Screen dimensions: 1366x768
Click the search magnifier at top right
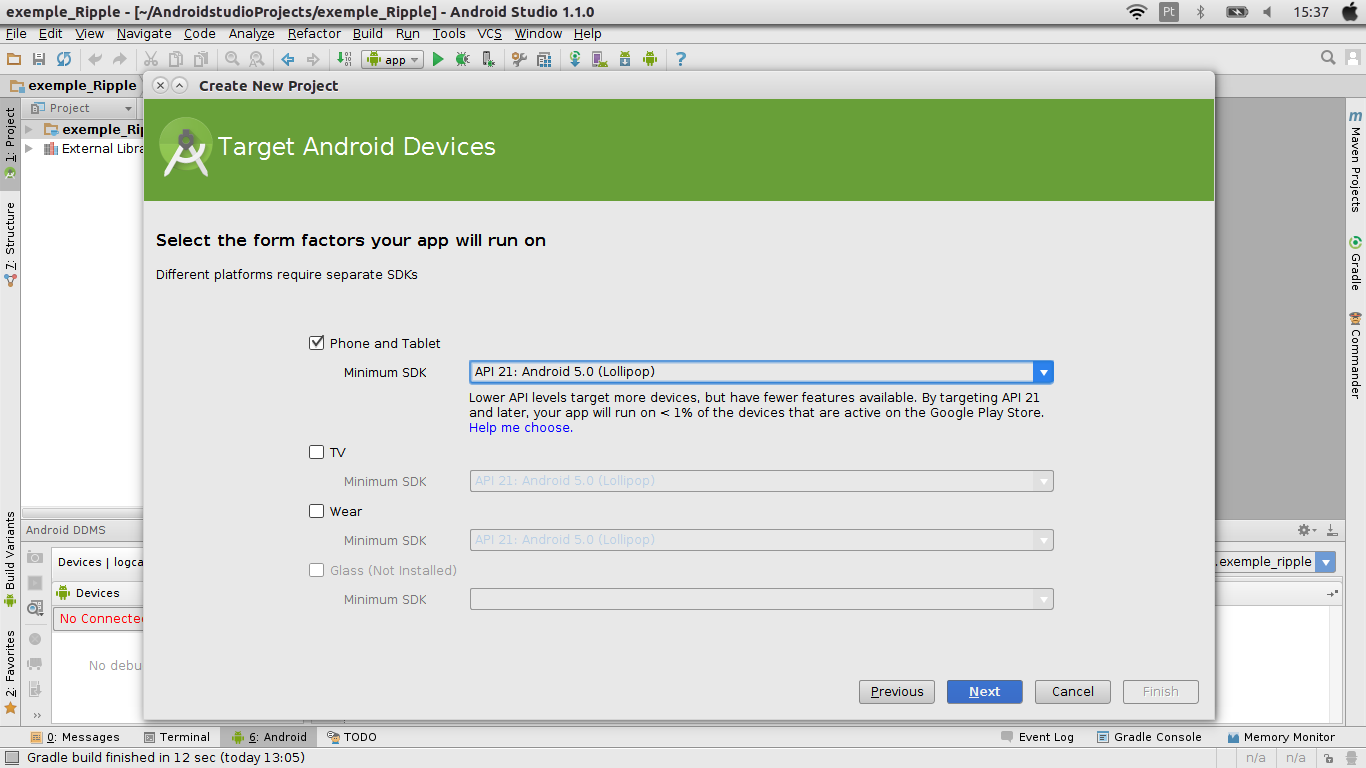(1328, 58)
